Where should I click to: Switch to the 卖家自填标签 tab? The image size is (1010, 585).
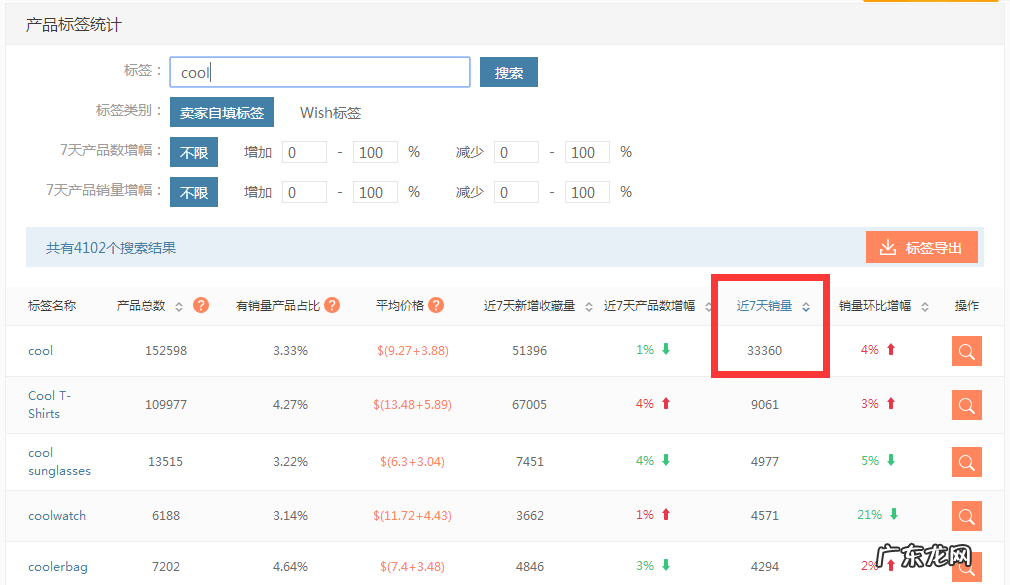point(222,113)
